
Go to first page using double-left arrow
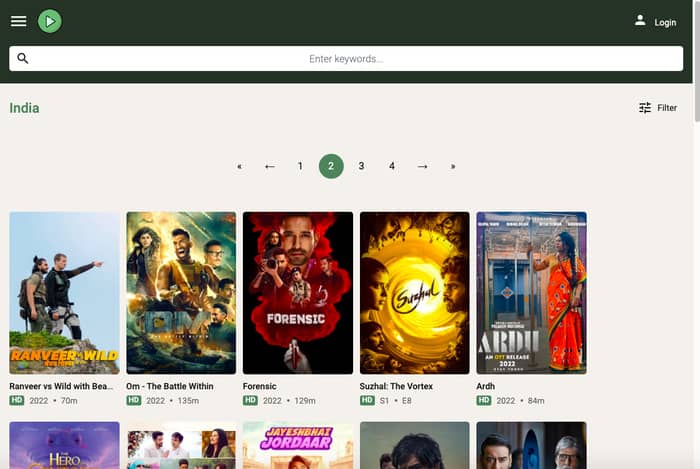[x=239, y=166]
